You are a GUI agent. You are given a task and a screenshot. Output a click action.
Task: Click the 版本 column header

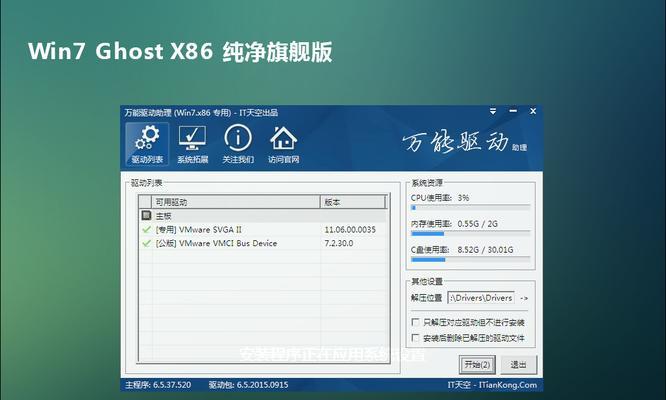[x=353, y=202]
